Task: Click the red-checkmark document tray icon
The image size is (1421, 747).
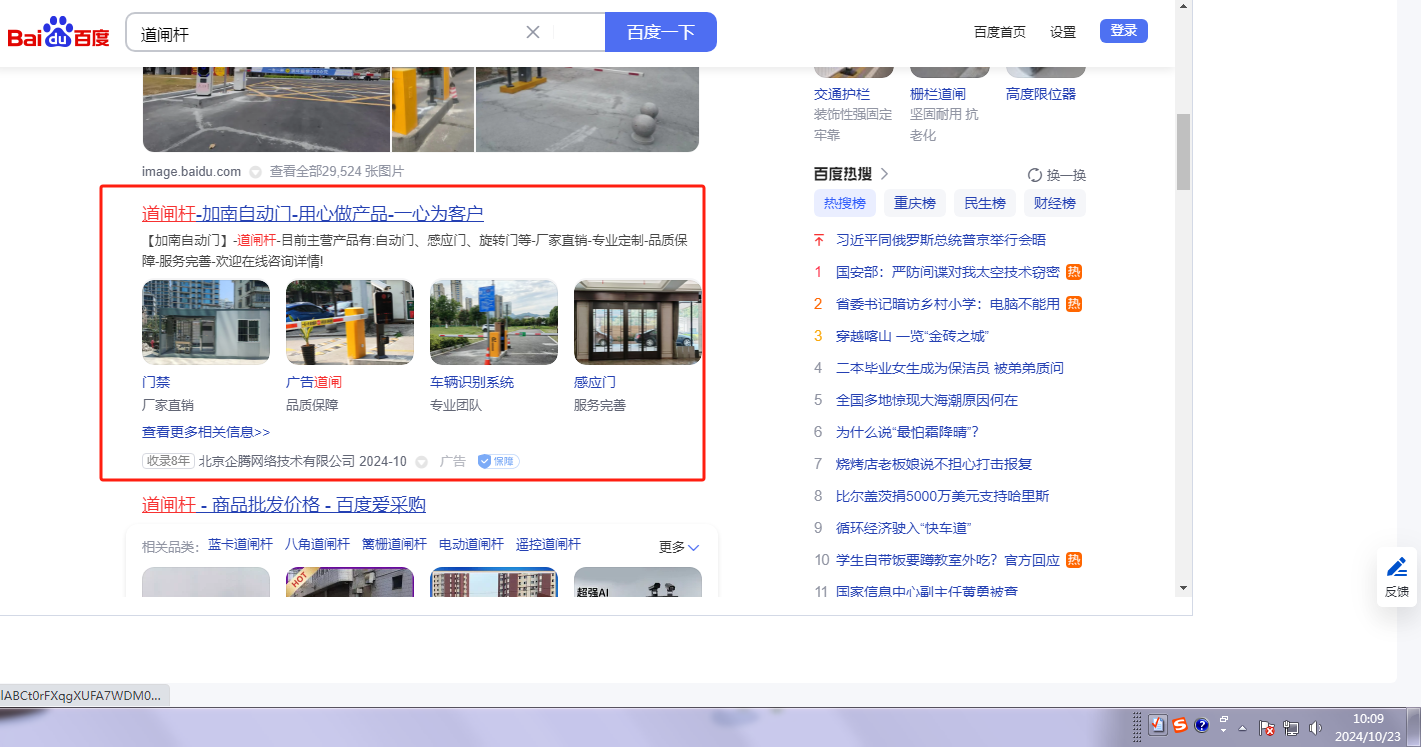Action: tap(1158, 725)
